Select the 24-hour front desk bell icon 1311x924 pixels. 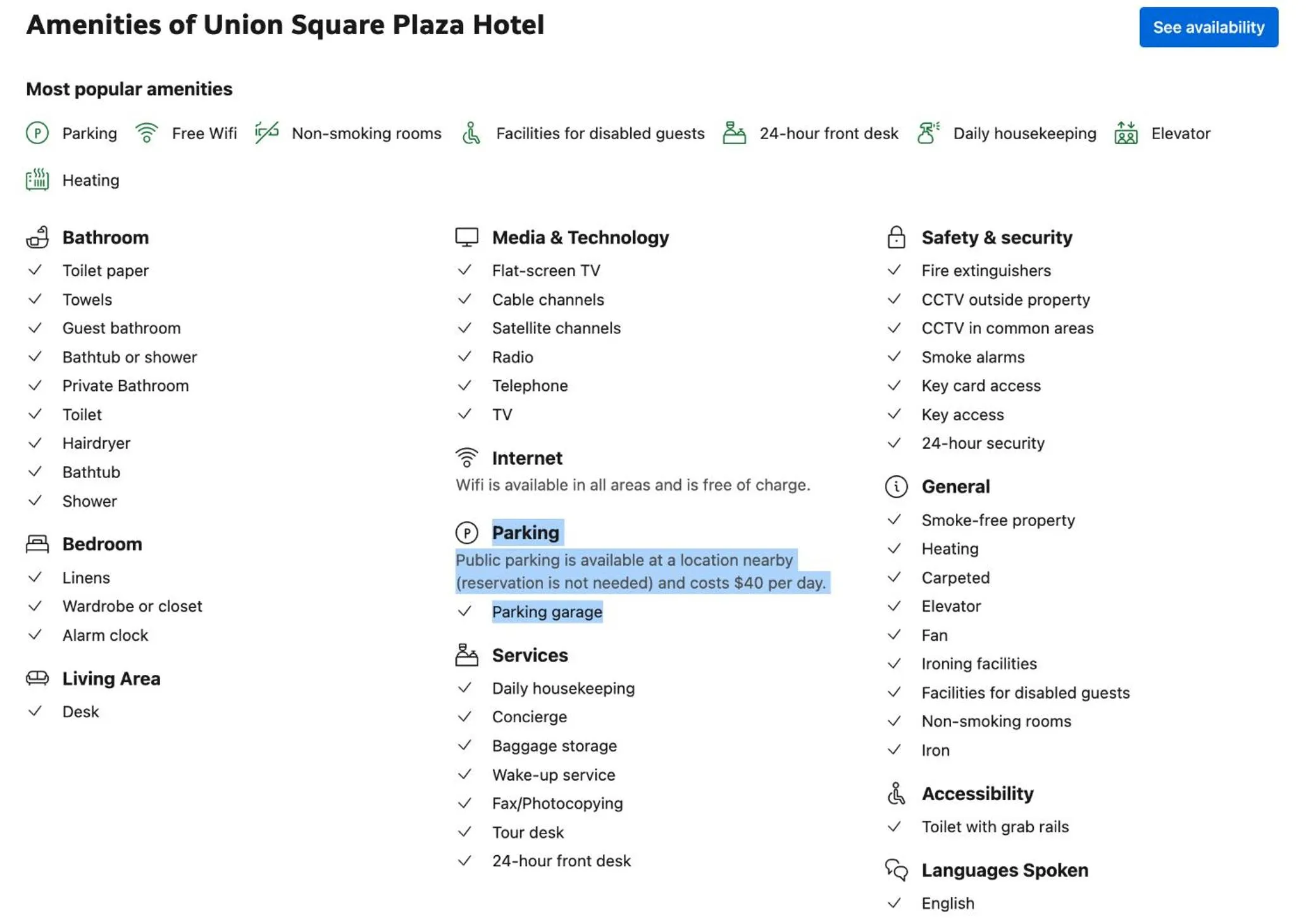pyautogui.click(x=734, y=133)
